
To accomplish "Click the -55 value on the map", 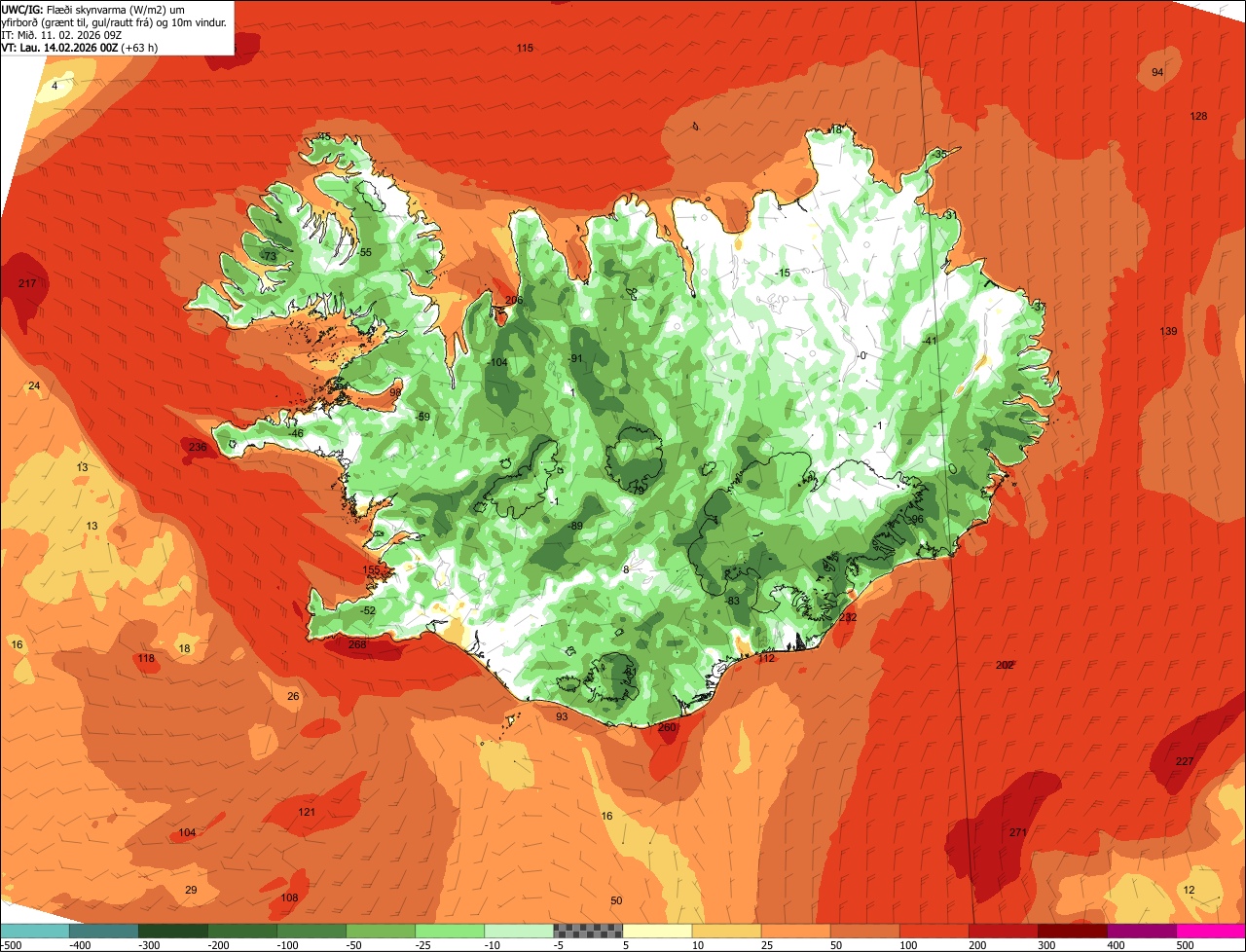I will click(364, 253).
